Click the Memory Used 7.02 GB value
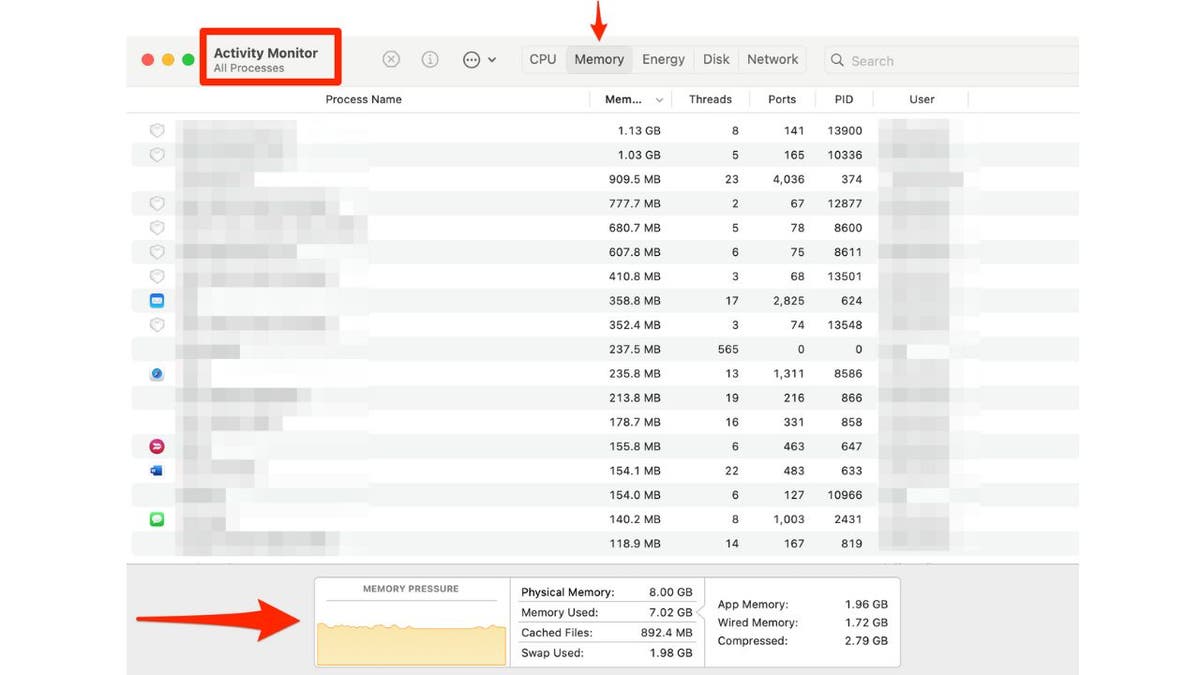This screenshot has width=1200, height=675. pos(670,613)
